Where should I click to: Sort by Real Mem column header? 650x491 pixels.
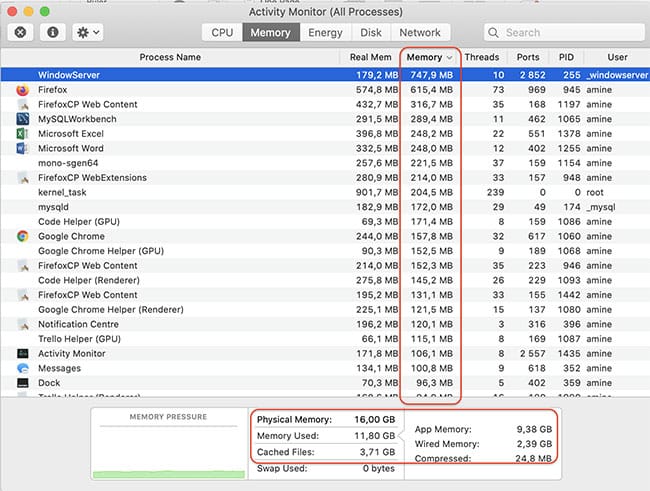pyautogui.click(x=370, y=57)
